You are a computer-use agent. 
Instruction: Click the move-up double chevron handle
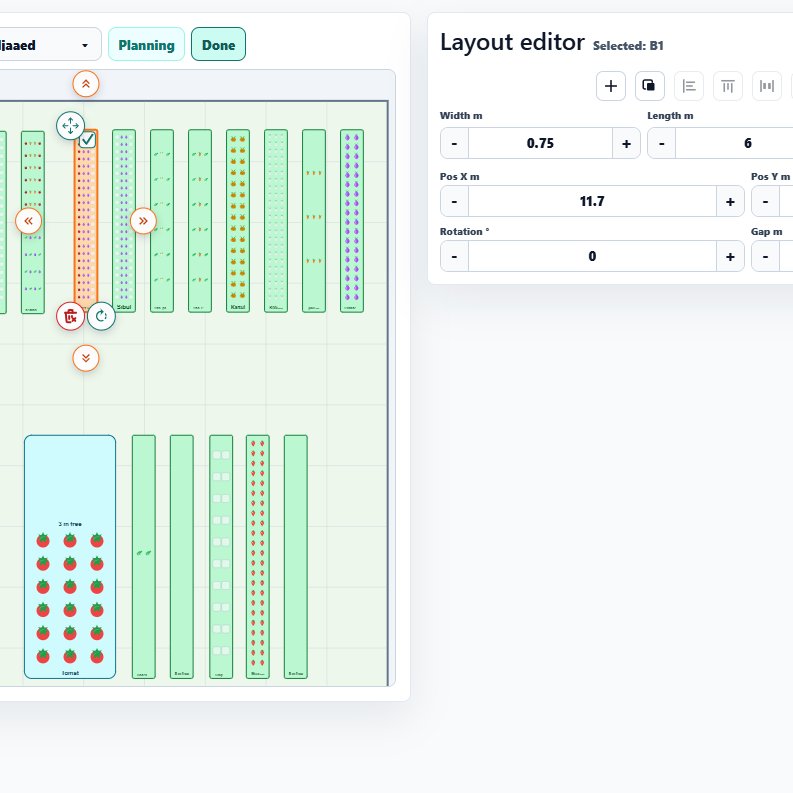pyautogui.click(x=86, y=84)
